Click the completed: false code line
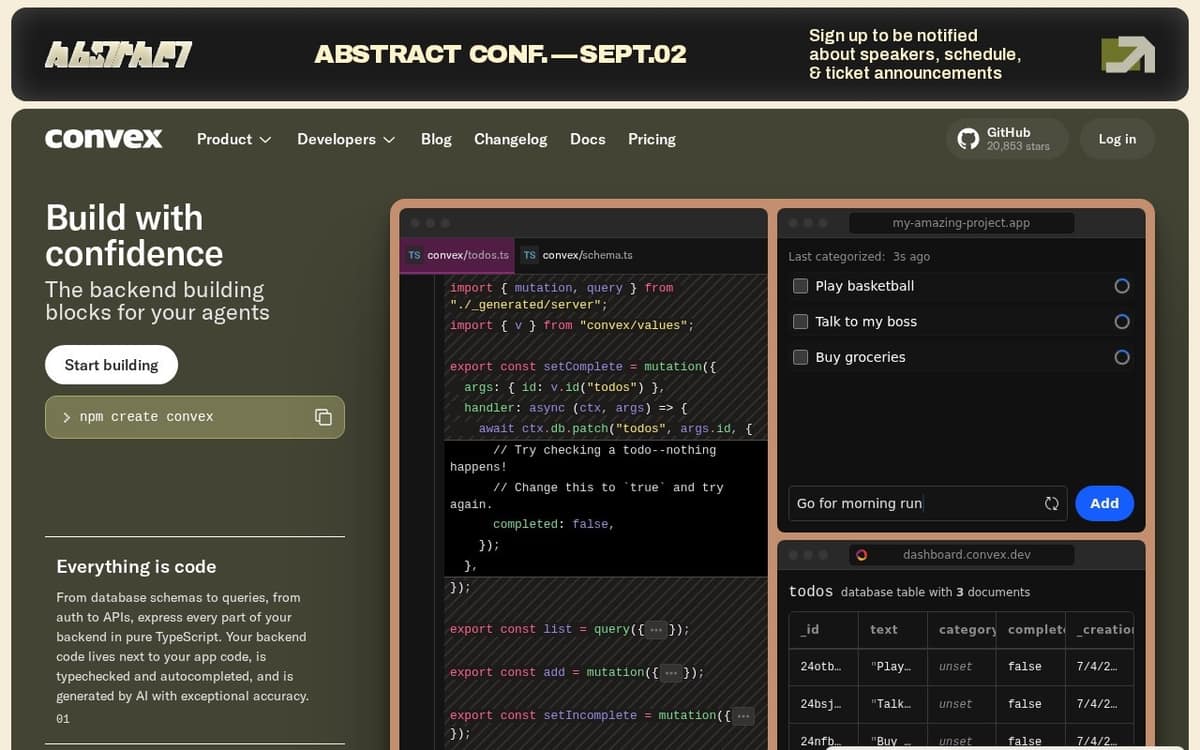This screenshot has width=1200, height=750. (553, 524)
